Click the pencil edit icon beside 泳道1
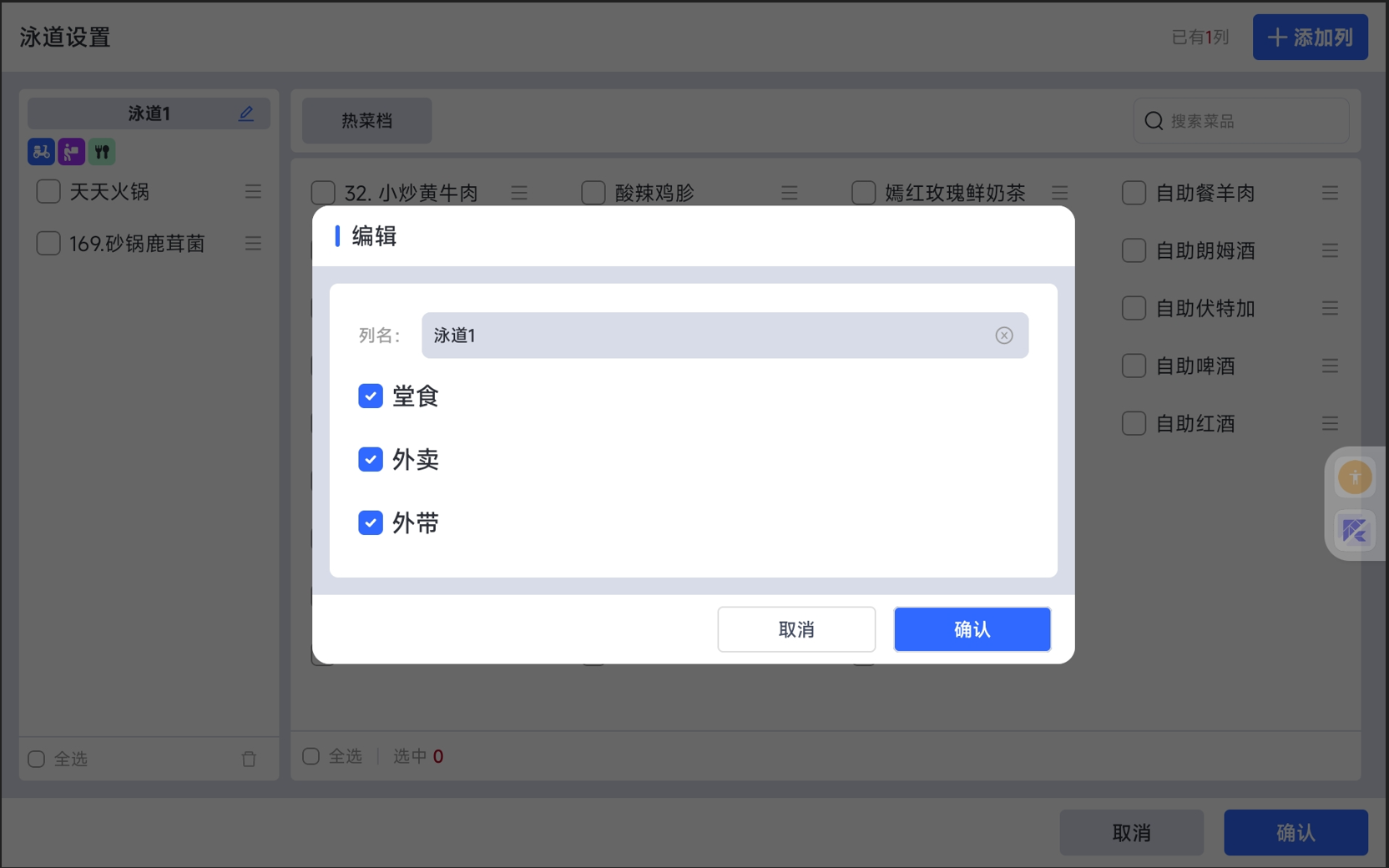The width and height of the screenshot is (1389, 868). (x=246, y=114)
